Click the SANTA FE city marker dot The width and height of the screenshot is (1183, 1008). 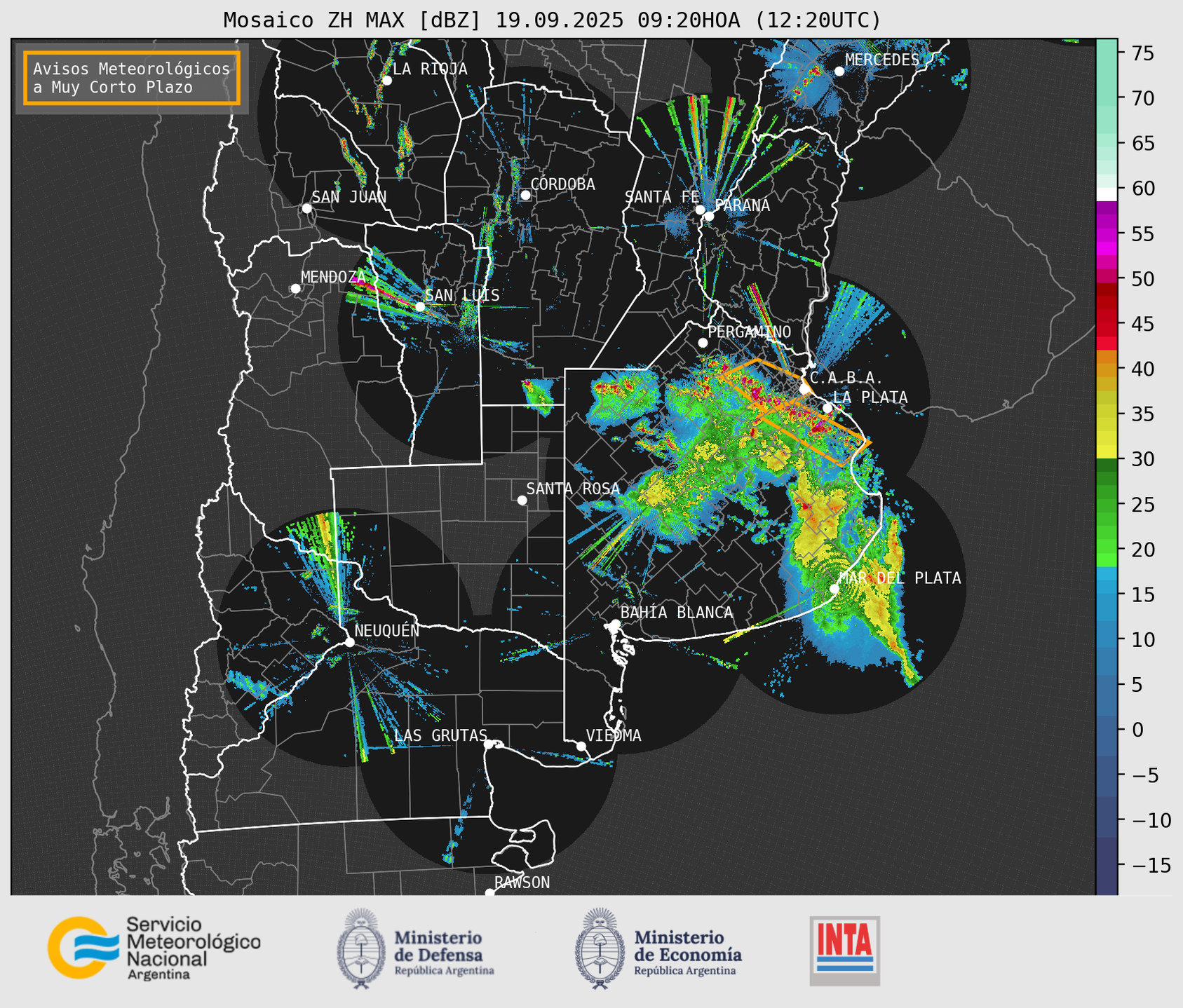point(700,210)
